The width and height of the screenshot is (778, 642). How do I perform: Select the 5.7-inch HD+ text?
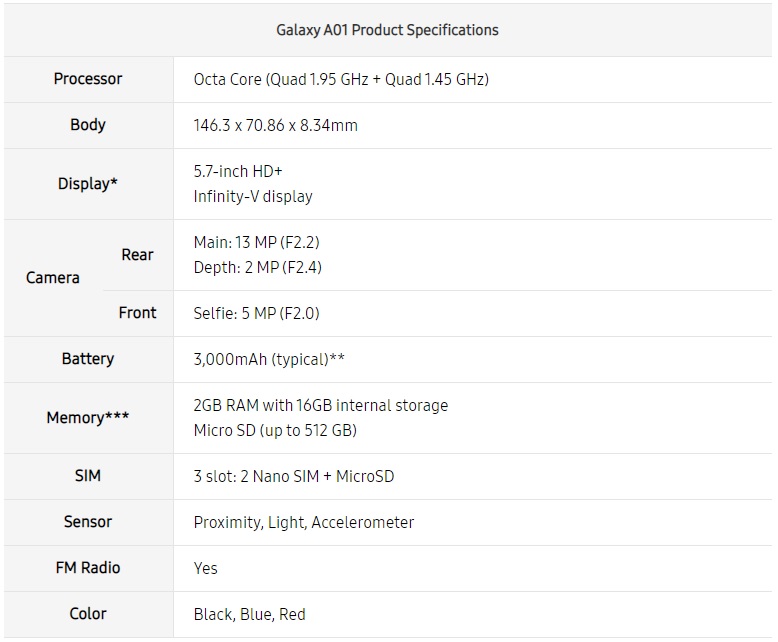pyautogui.click(x=238, y=171)
